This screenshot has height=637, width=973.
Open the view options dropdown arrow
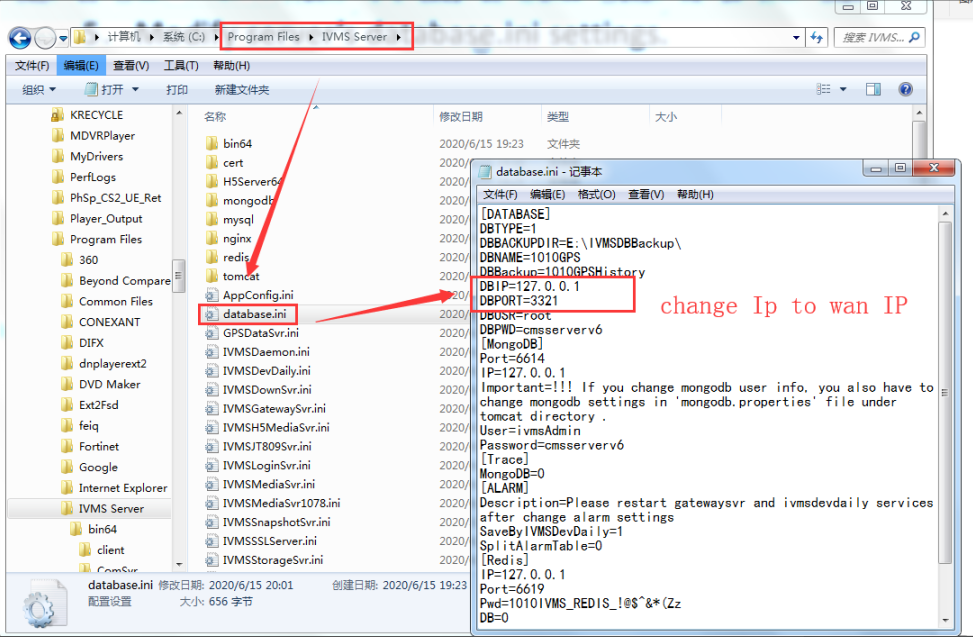point(843,89)
